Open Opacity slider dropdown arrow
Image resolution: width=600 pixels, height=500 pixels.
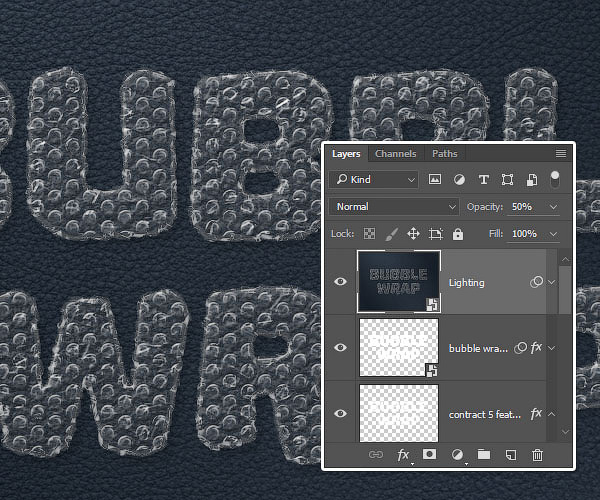tap(553, 207)
